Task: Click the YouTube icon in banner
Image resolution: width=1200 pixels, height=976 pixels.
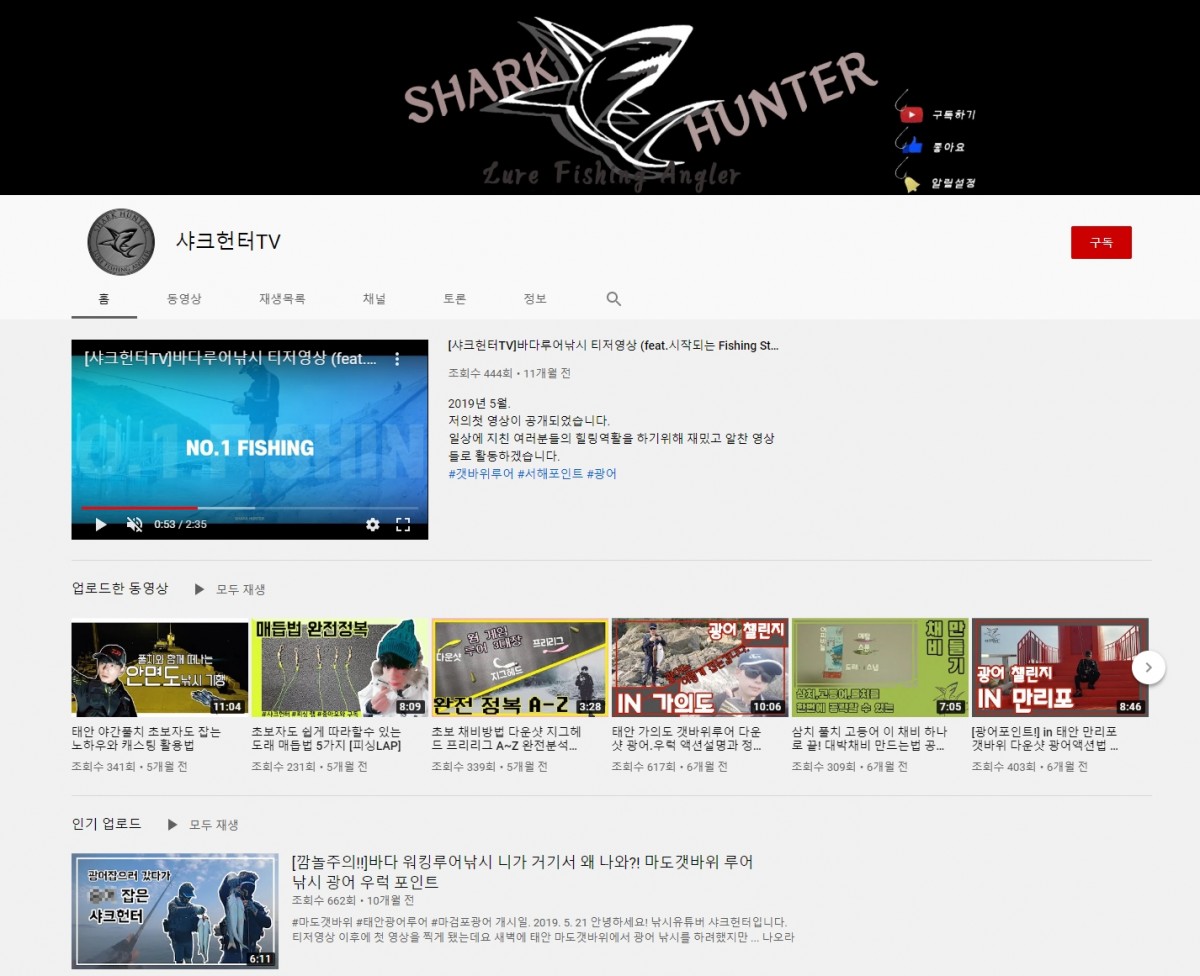Action: (911, 115)
